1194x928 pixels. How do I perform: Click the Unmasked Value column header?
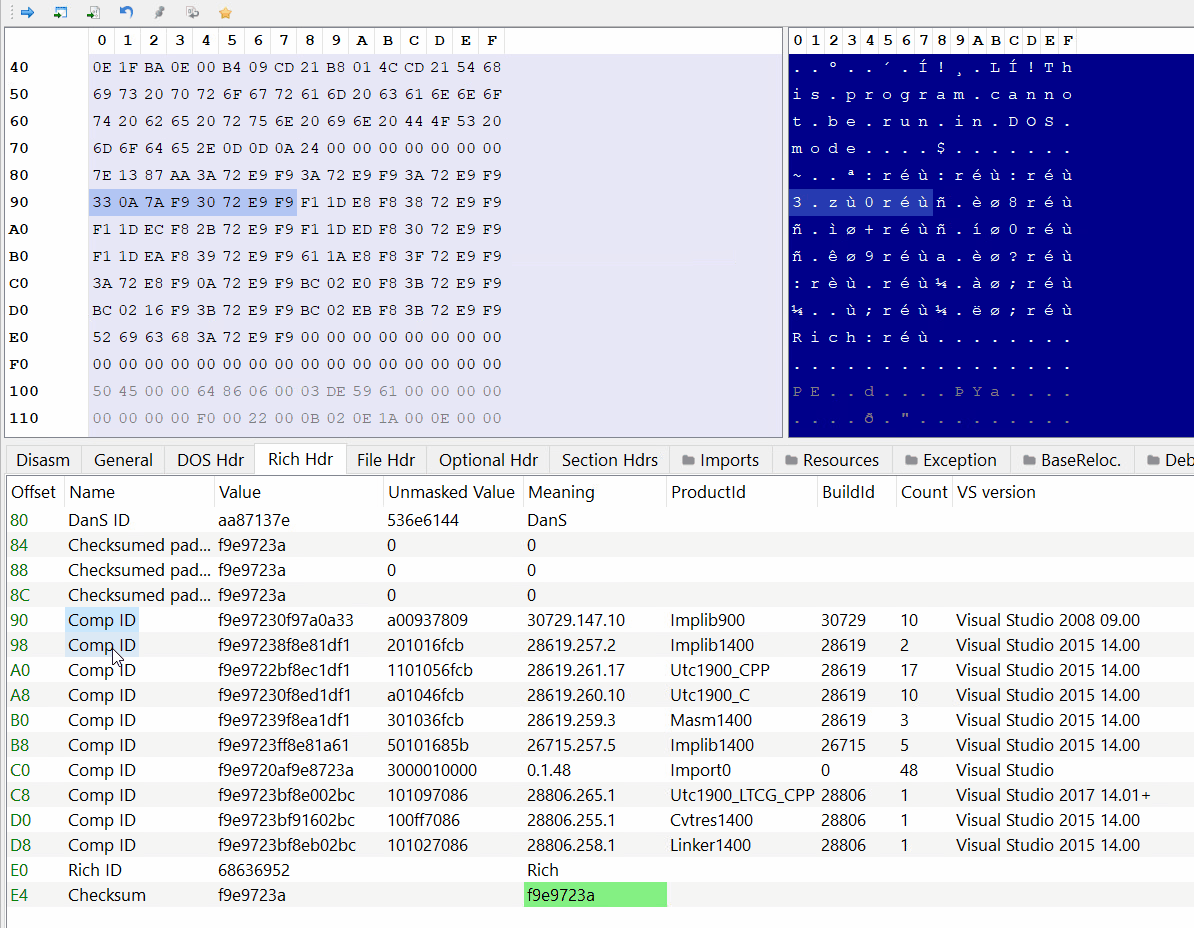[450, 492]
